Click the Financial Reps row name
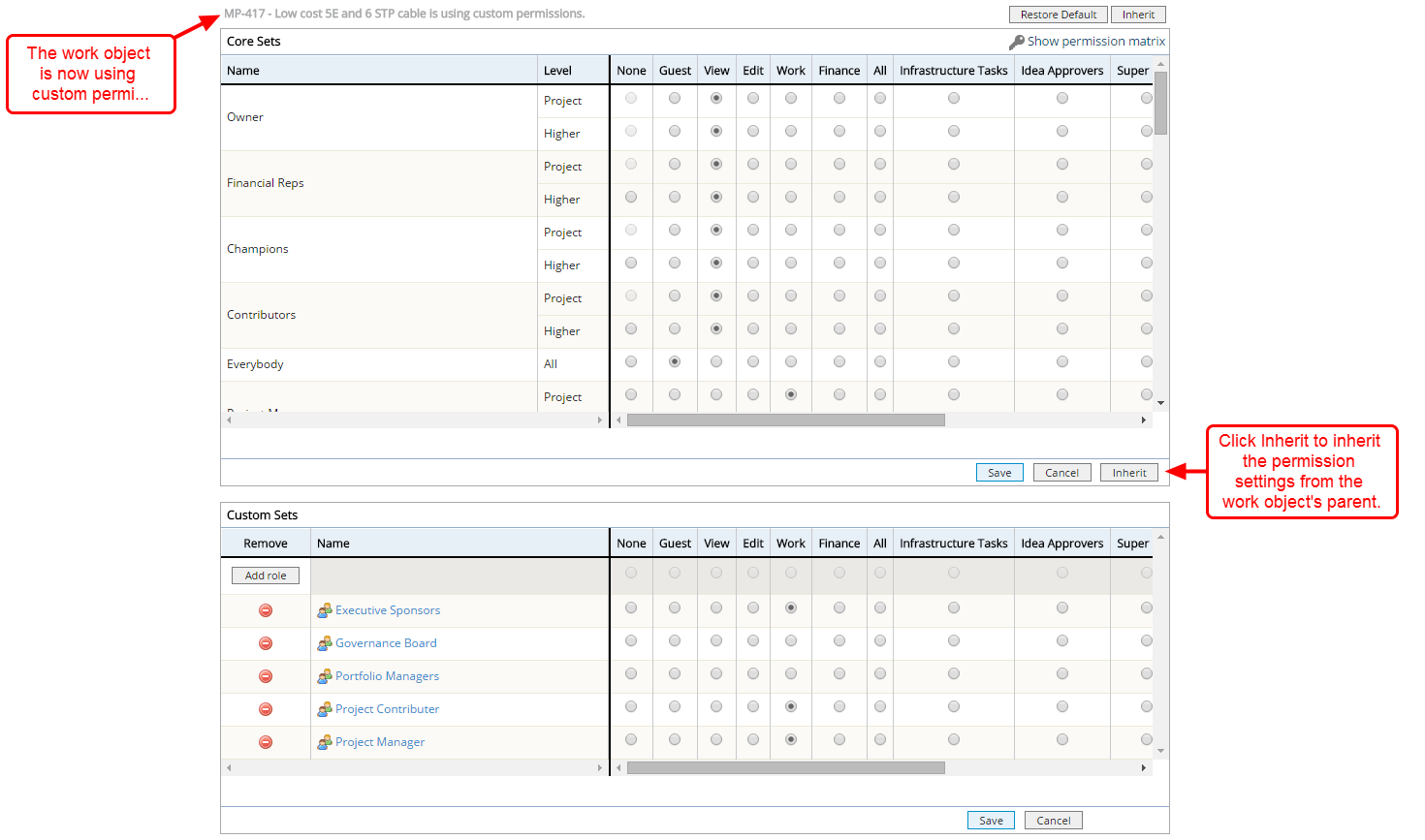Screen dimensions: 1425x840 coord(266,183)
